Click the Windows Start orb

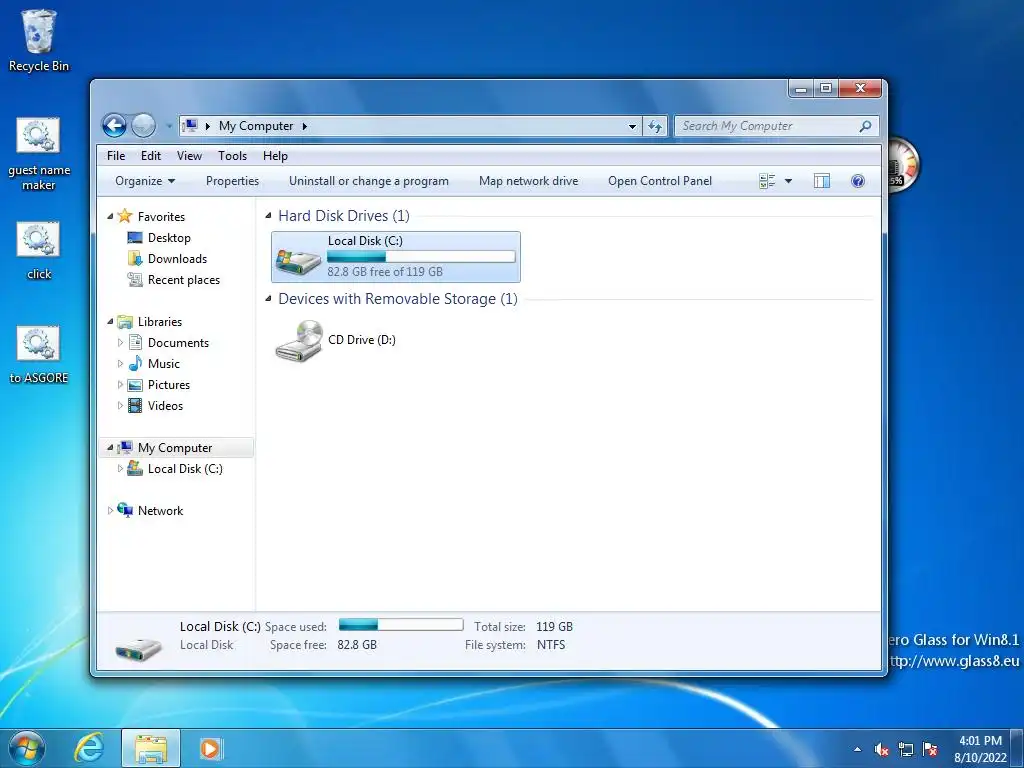point(26,748)
